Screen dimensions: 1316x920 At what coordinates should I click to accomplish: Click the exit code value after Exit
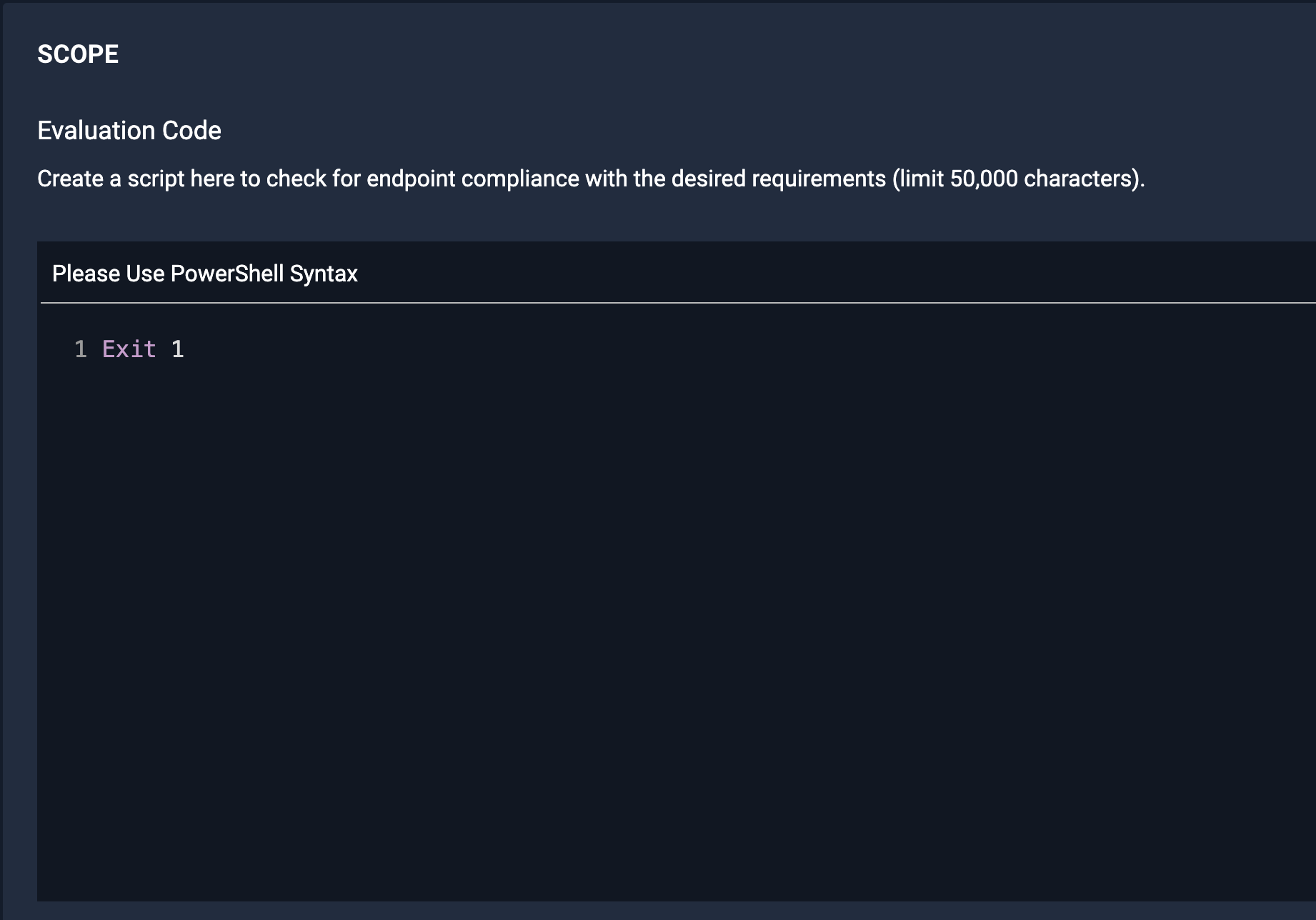click(x=177, y=349)
